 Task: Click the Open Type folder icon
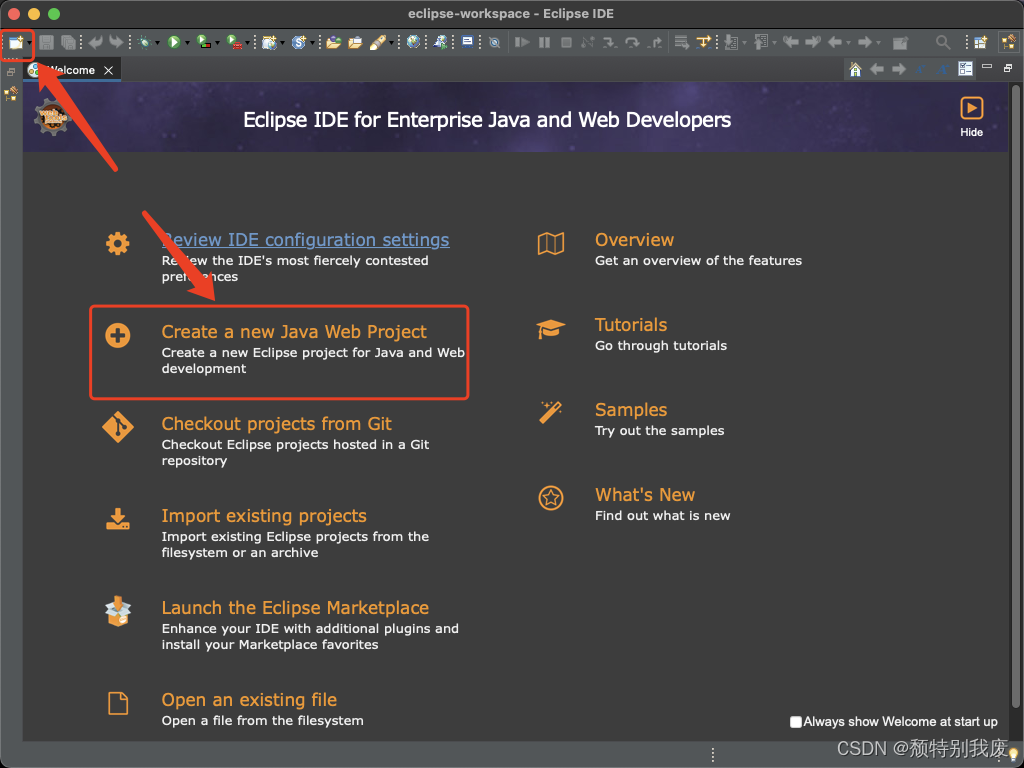(334, 43)
